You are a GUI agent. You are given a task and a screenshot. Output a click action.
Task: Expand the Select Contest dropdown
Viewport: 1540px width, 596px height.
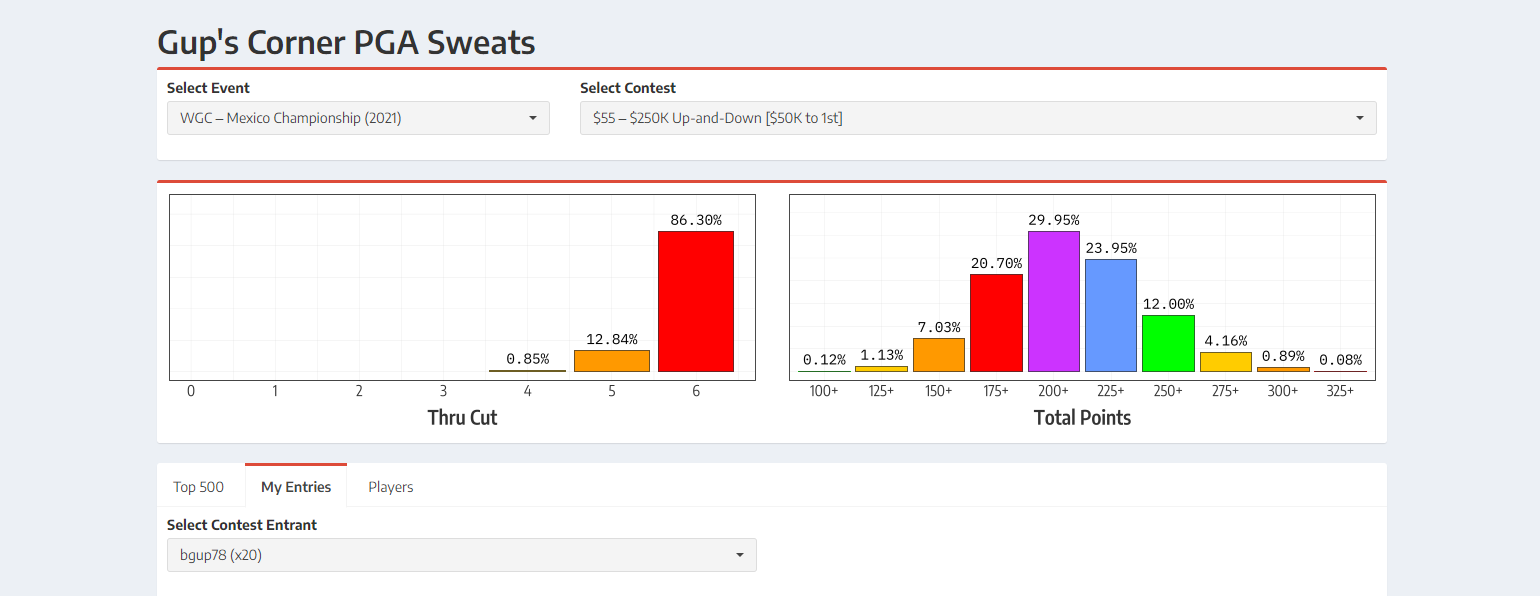[977, 118]
